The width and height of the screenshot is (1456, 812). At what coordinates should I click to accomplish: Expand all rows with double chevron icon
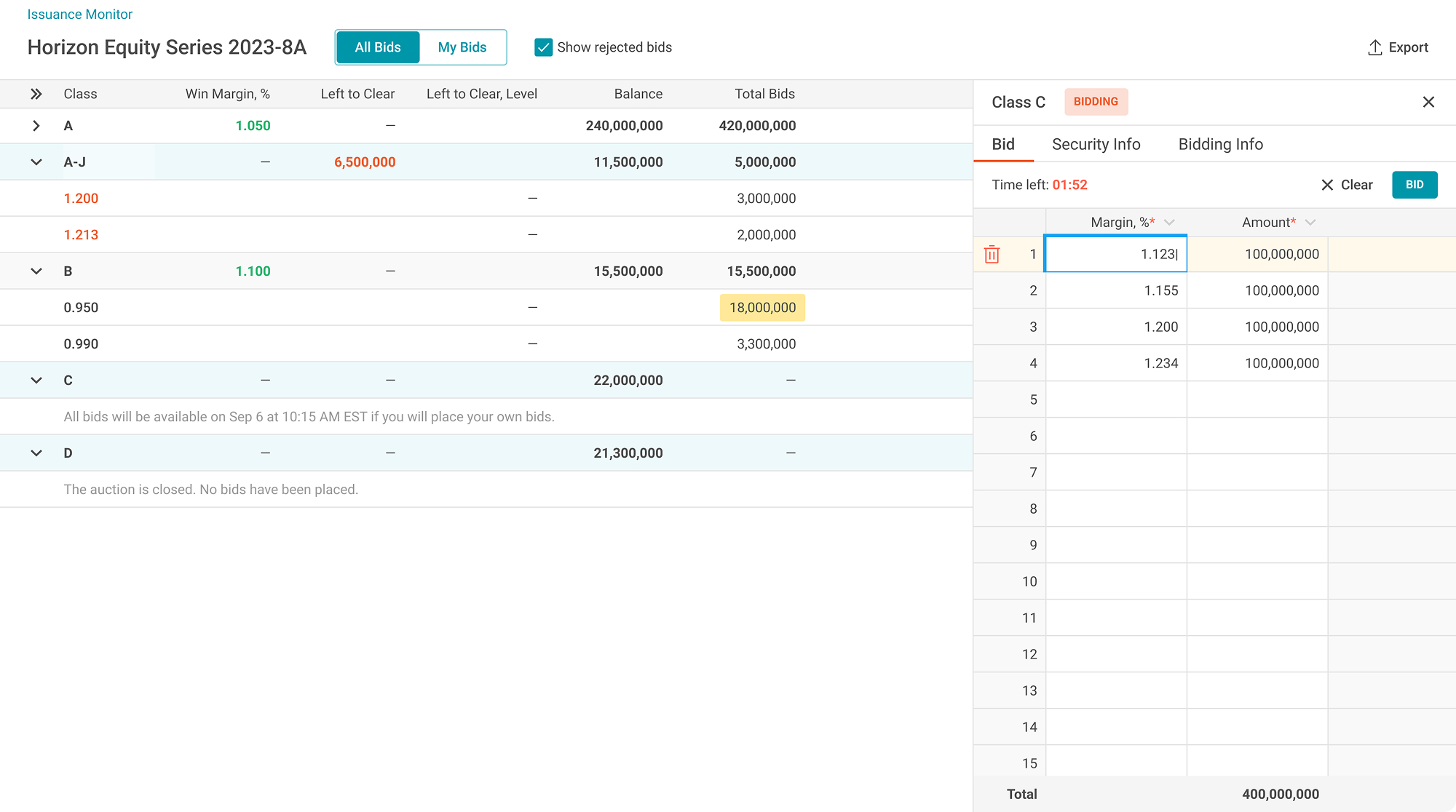36,94
